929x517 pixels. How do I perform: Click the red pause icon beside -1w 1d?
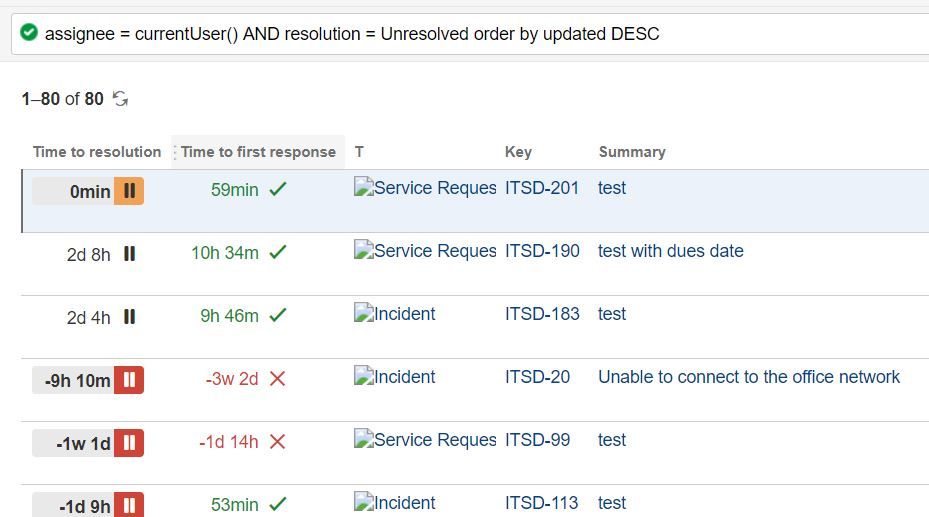click(x=129, y=443)
